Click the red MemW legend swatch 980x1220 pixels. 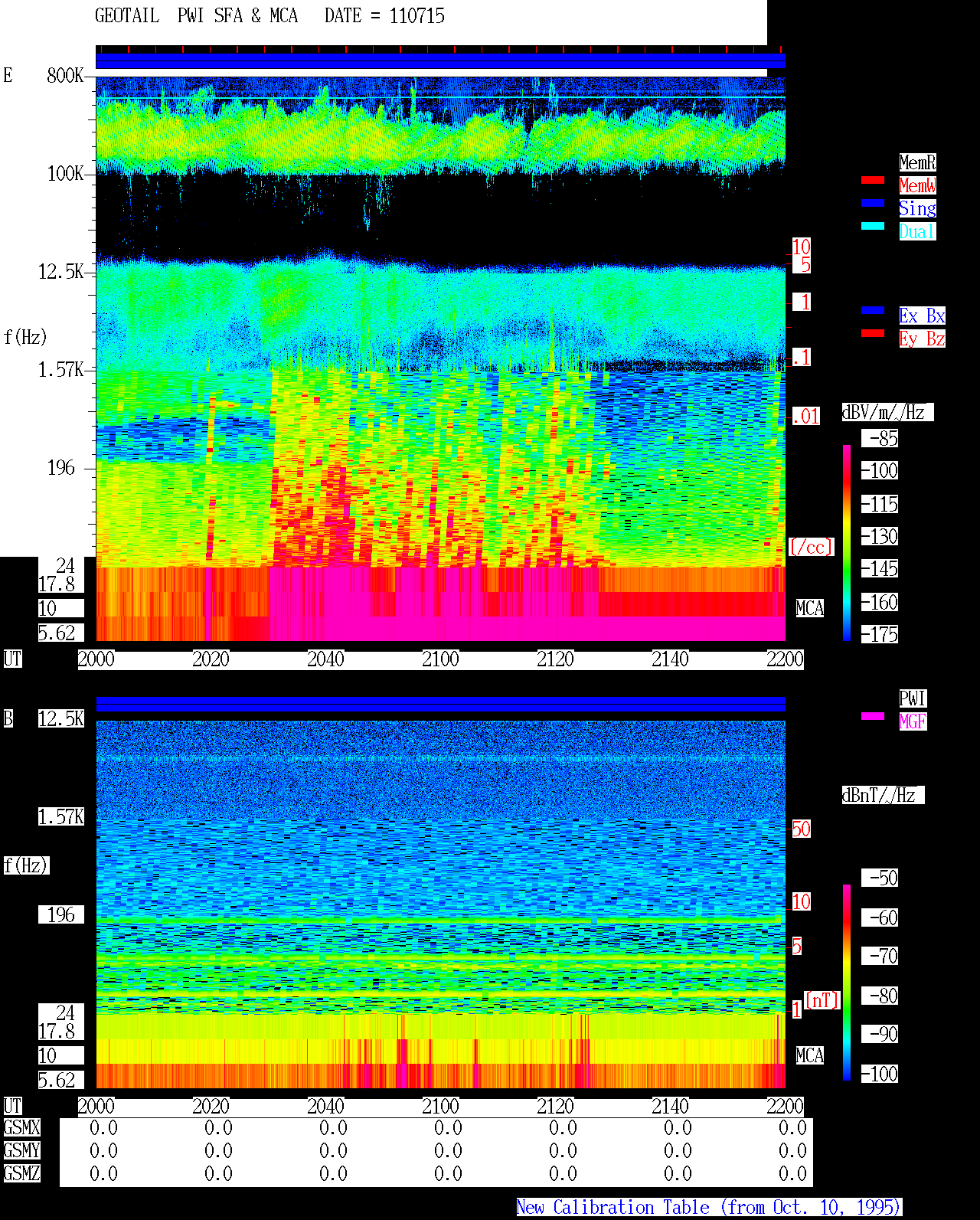point(873,180)
